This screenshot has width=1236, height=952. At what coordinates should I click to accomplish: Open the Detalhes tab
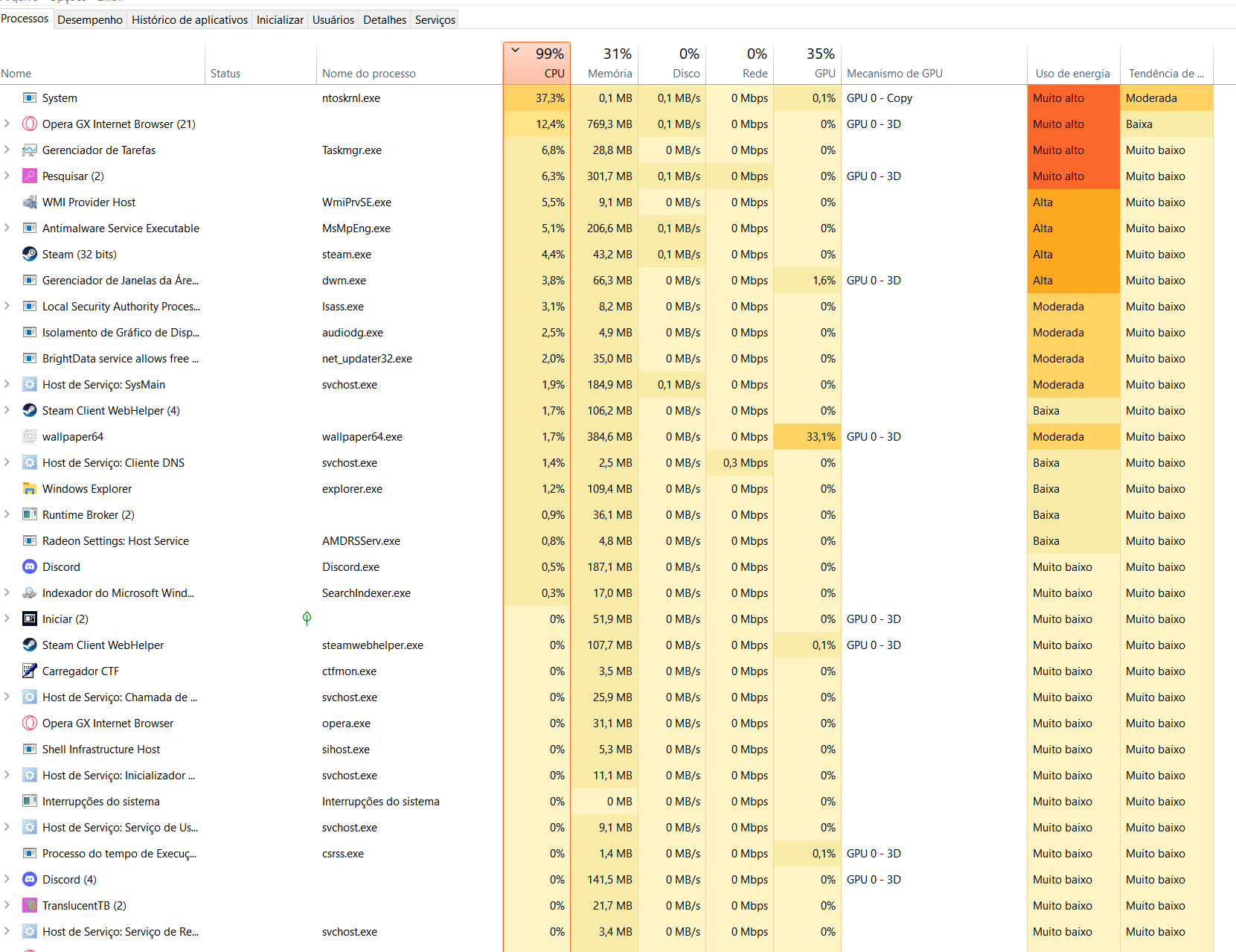(385, 19)
